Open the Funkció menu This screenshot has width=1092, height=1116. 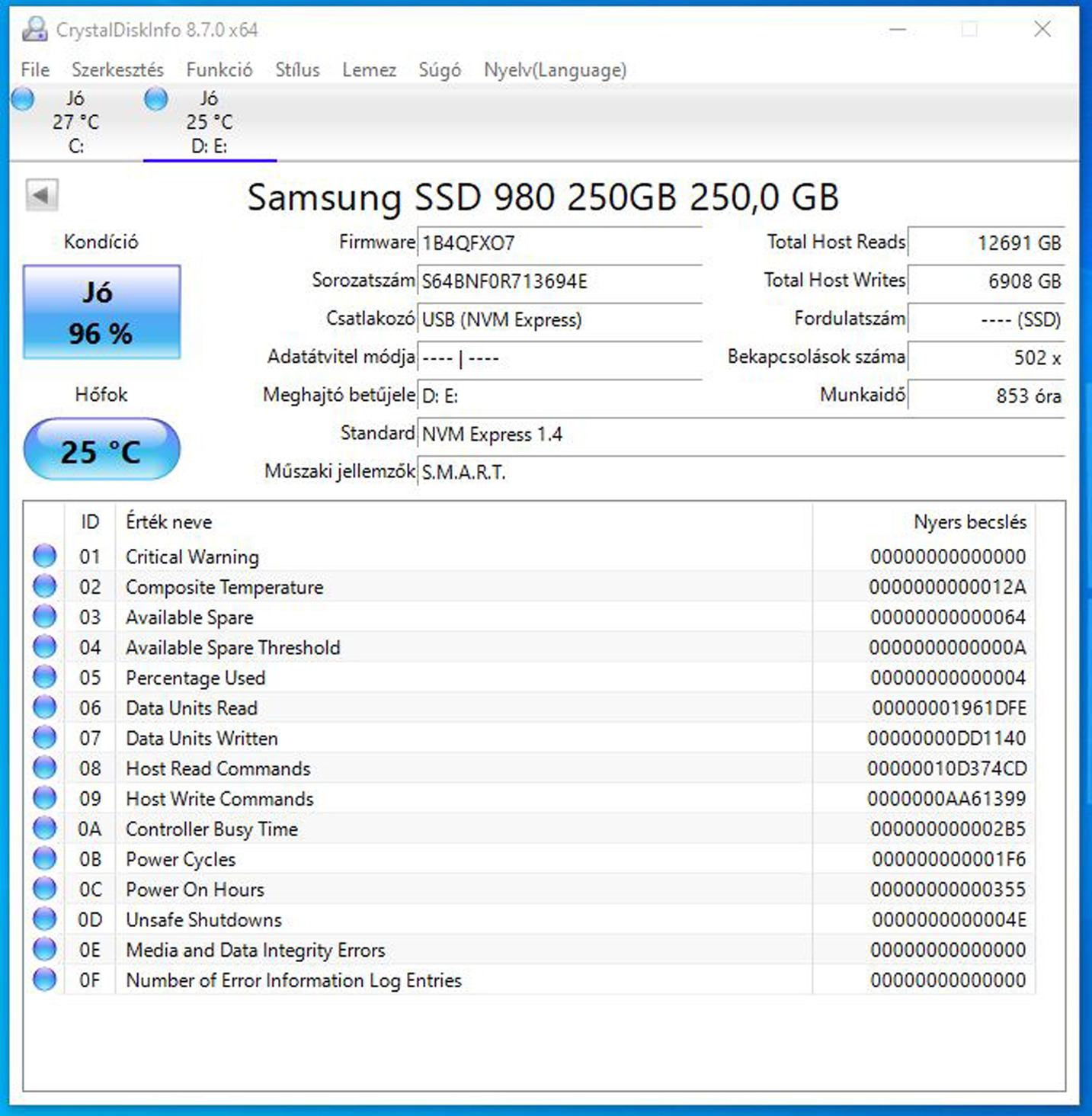[219, 70]
